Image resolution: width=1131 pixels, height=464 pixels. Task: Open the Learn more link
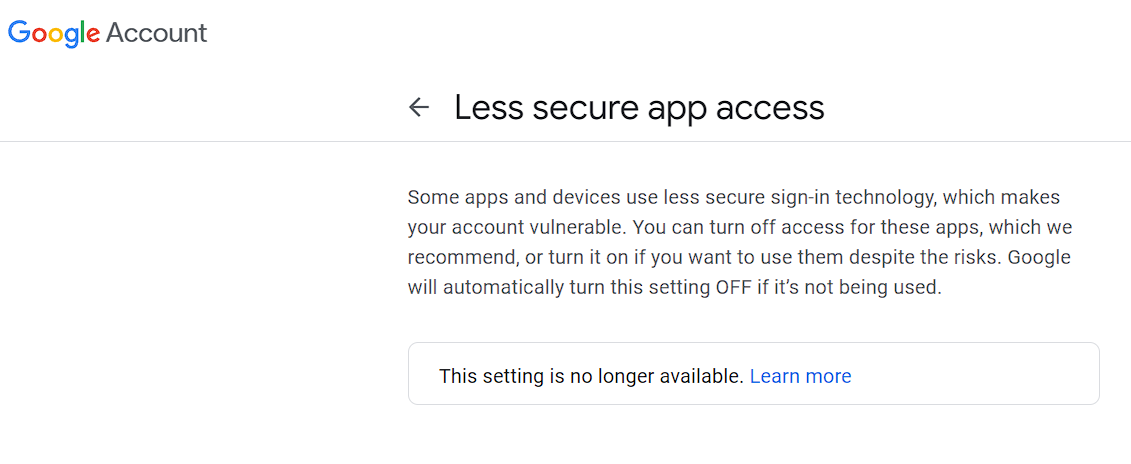coord(800,376)
